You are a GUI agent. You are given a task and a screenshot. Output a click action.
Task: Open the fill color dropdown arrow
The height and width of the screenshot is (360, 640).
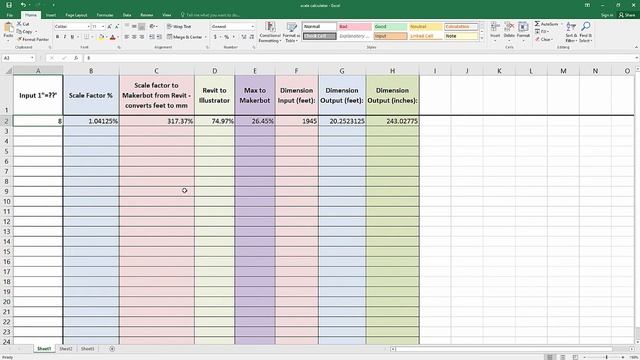pos(107,37)
